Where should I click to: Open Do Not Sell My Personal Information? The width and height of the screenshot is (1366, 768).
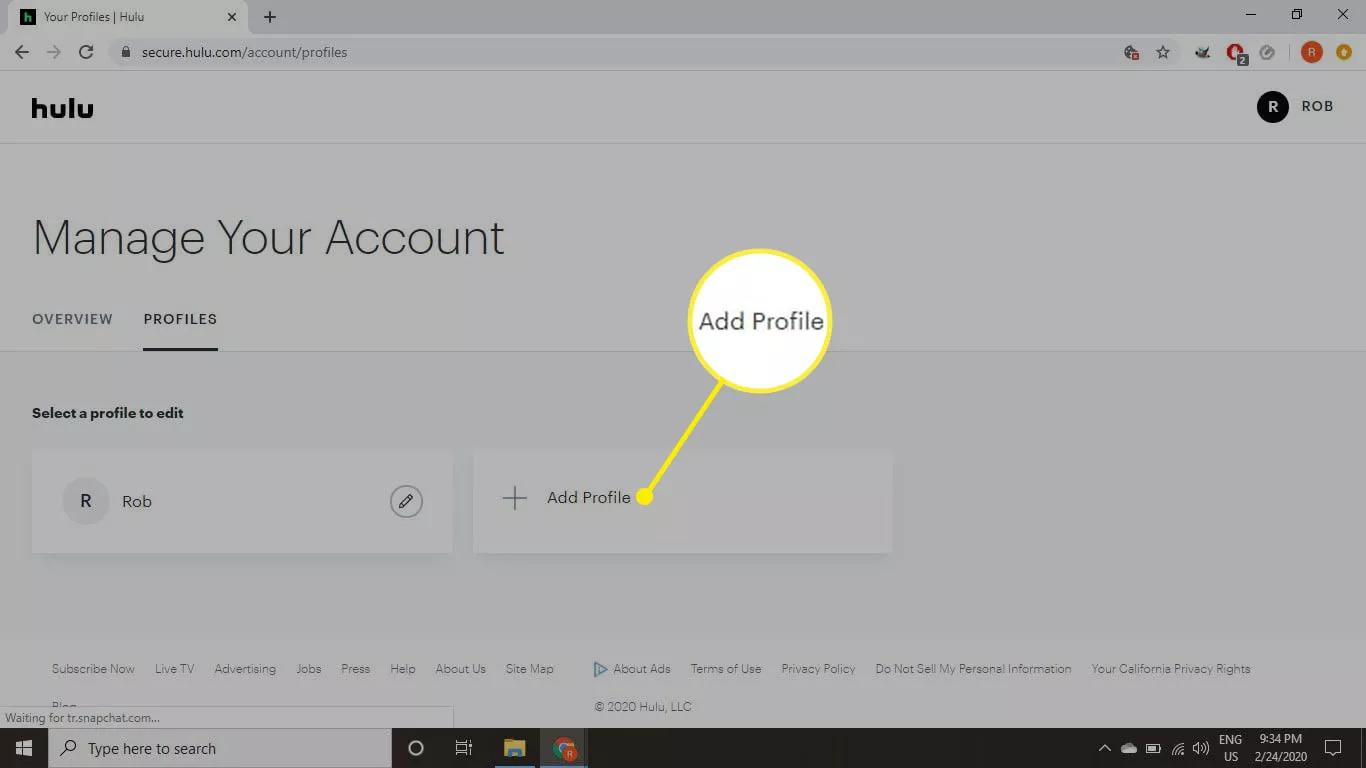pos(973,669)
